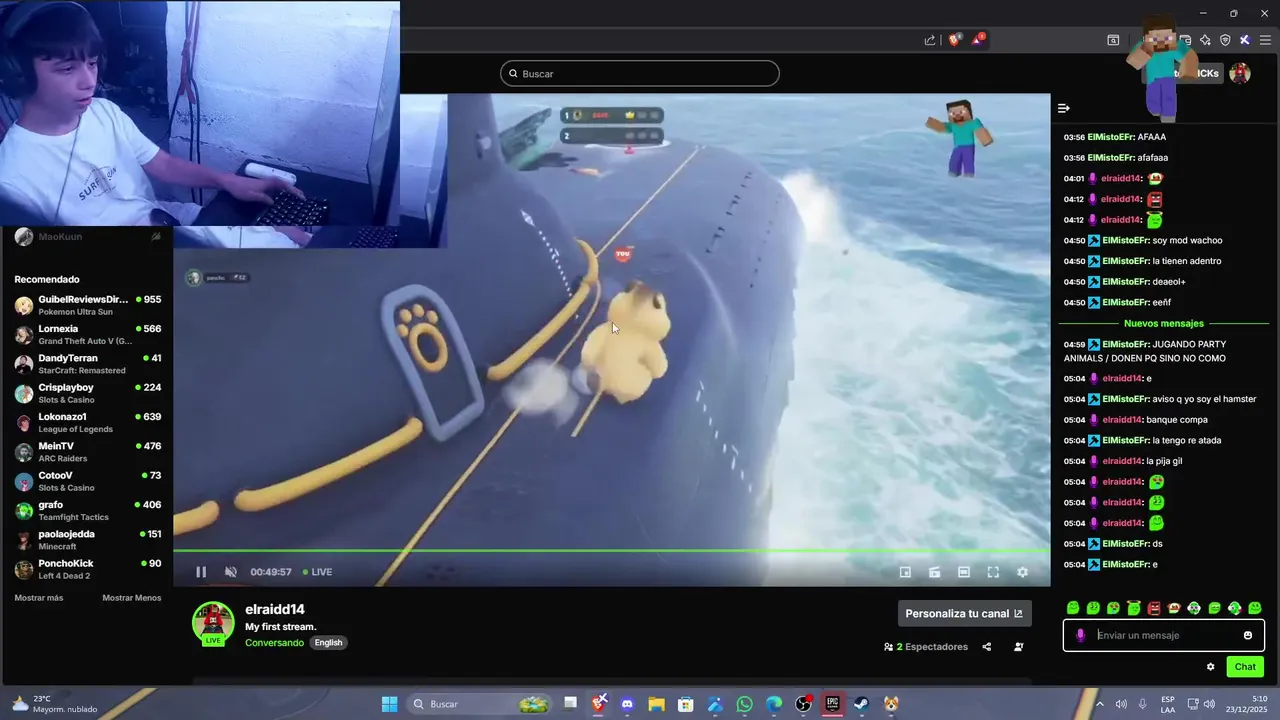Open paolaojedda recommended channel
Screen dimensions: 1280x720
(88, 540)
